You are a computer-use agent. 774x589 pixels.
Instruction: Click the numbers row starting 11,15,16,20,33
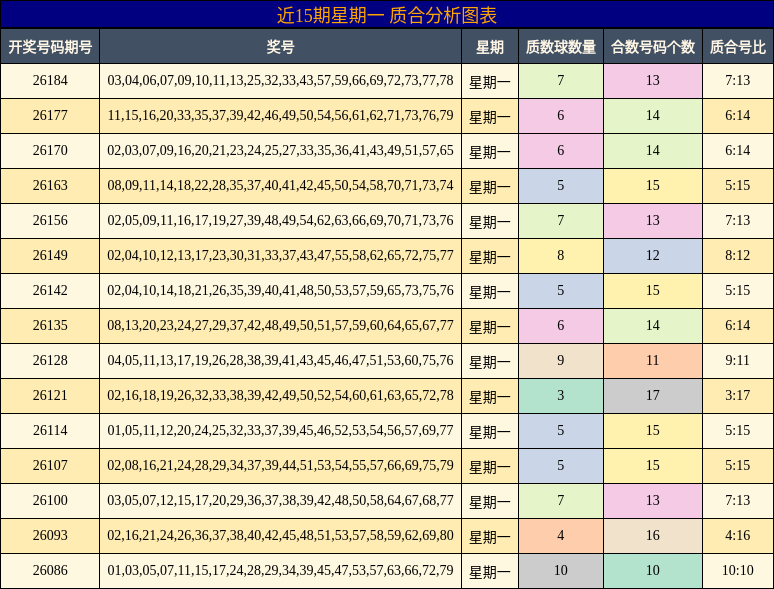pyautogui.click(x=280, y=116)
